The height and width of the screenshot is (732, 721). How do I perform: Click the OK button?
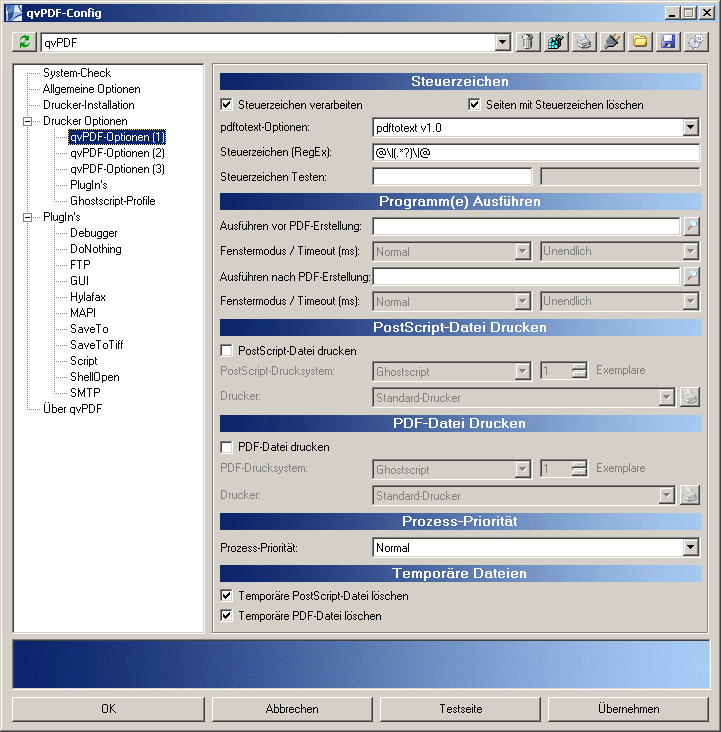tap(108, 709)
